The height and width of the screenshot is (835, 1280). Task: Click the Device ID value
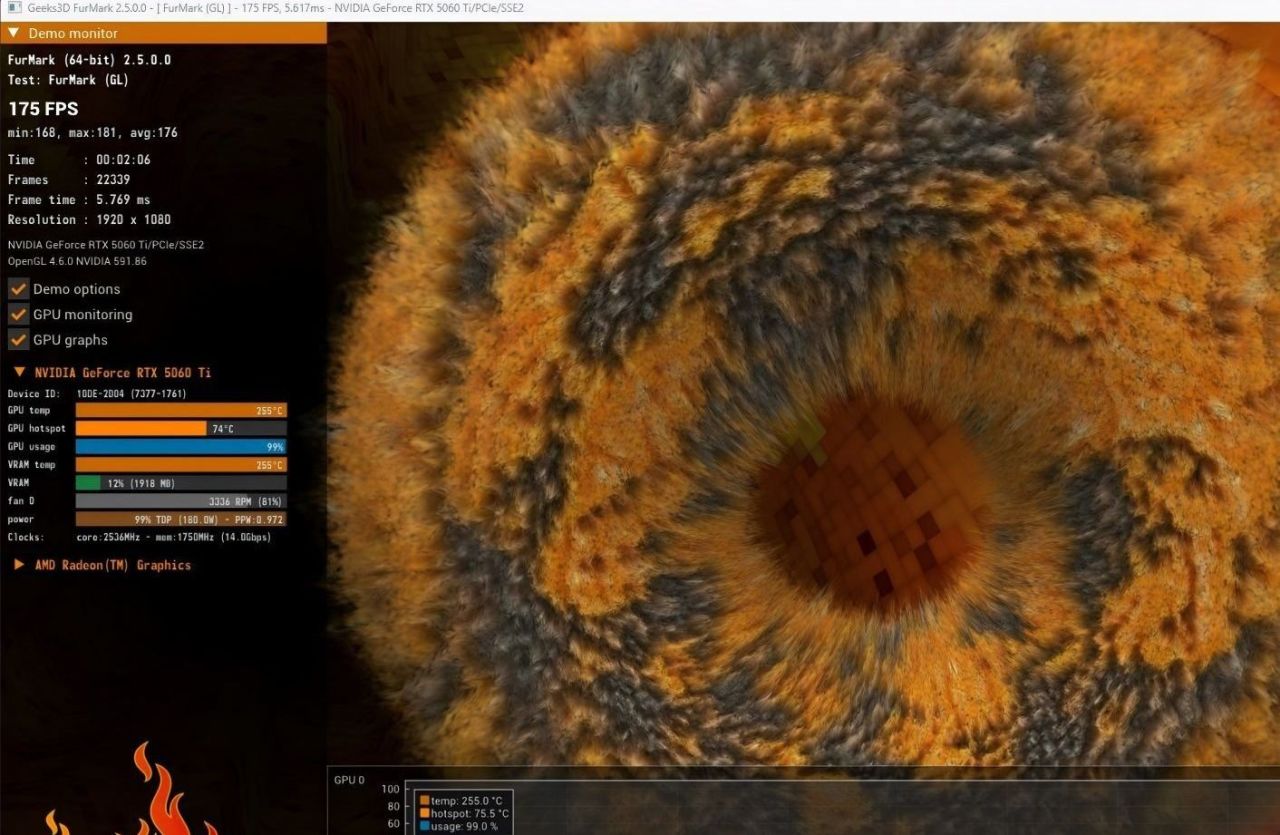click(131, 394)
